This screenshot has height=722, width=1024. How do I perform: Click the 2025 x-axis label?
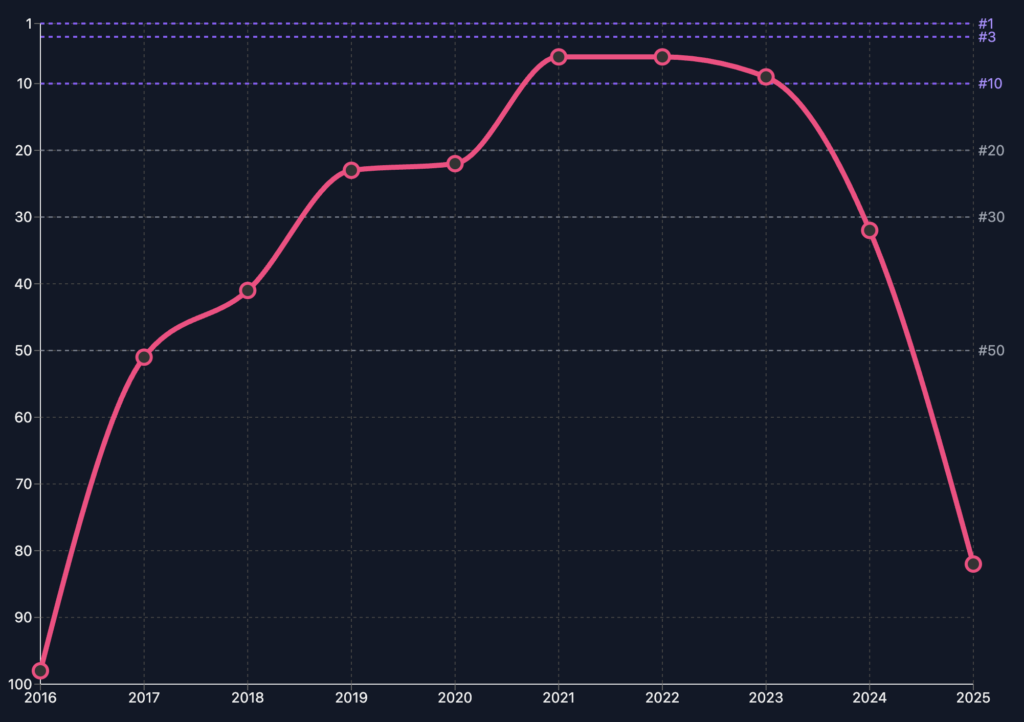coord(973,698)
